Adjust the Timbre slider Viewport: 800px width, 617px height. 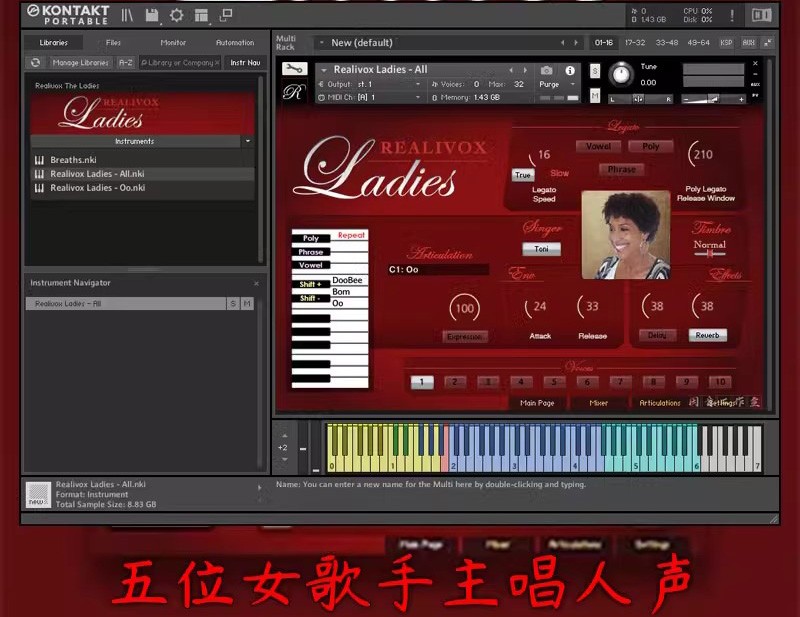710,254
